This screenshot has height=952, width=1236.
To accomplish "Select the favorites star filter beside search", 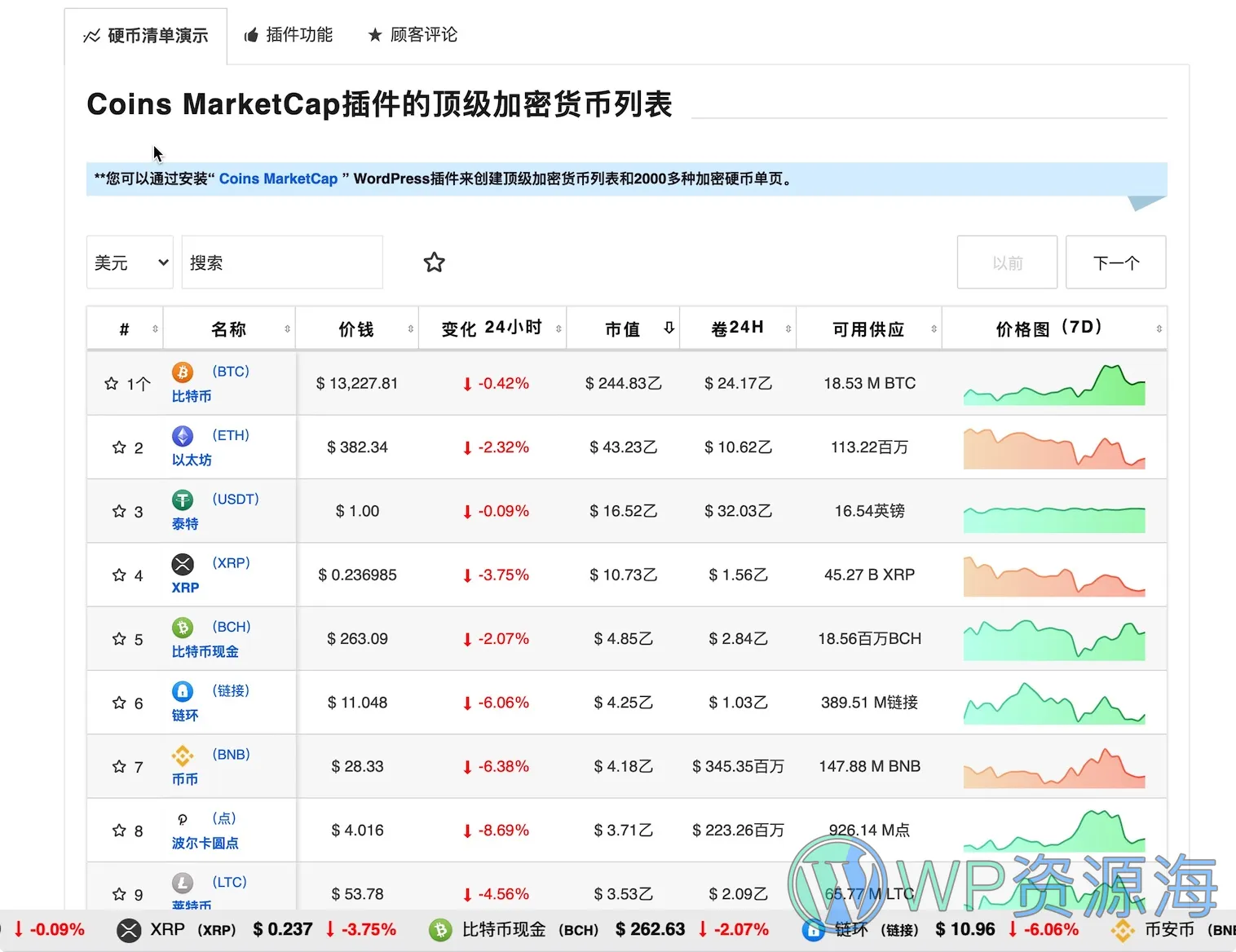I will (434, 262).
